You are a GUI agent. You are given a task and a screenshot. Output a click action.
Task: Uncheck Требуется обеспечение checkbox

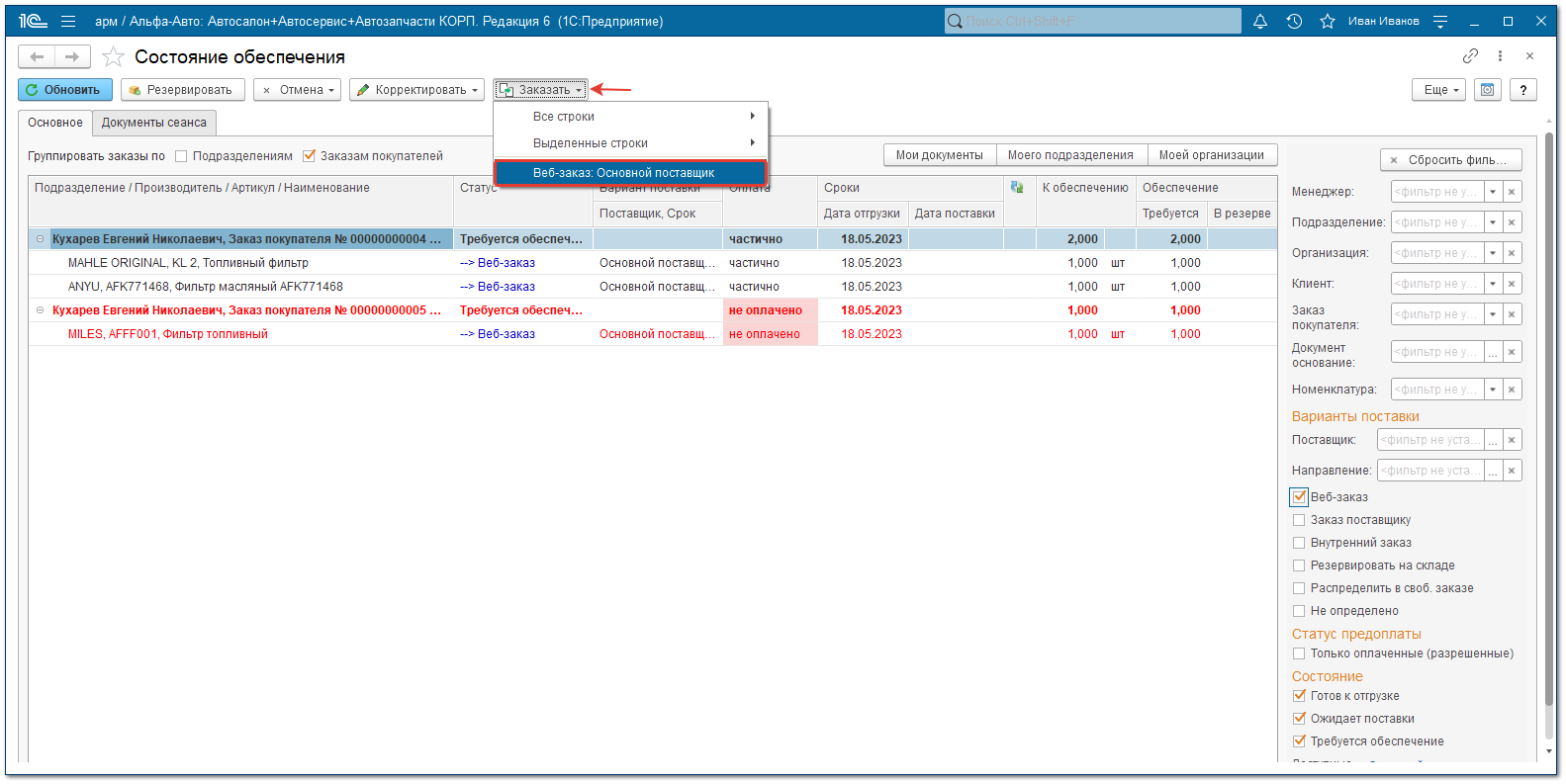1299,741
